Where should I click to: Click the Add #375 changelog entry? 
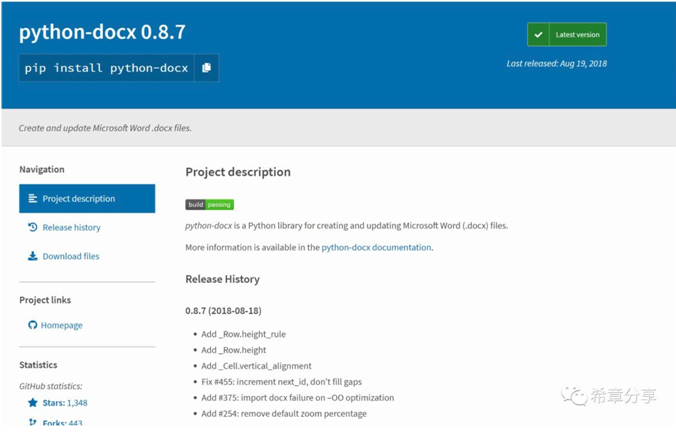(297, 398)
